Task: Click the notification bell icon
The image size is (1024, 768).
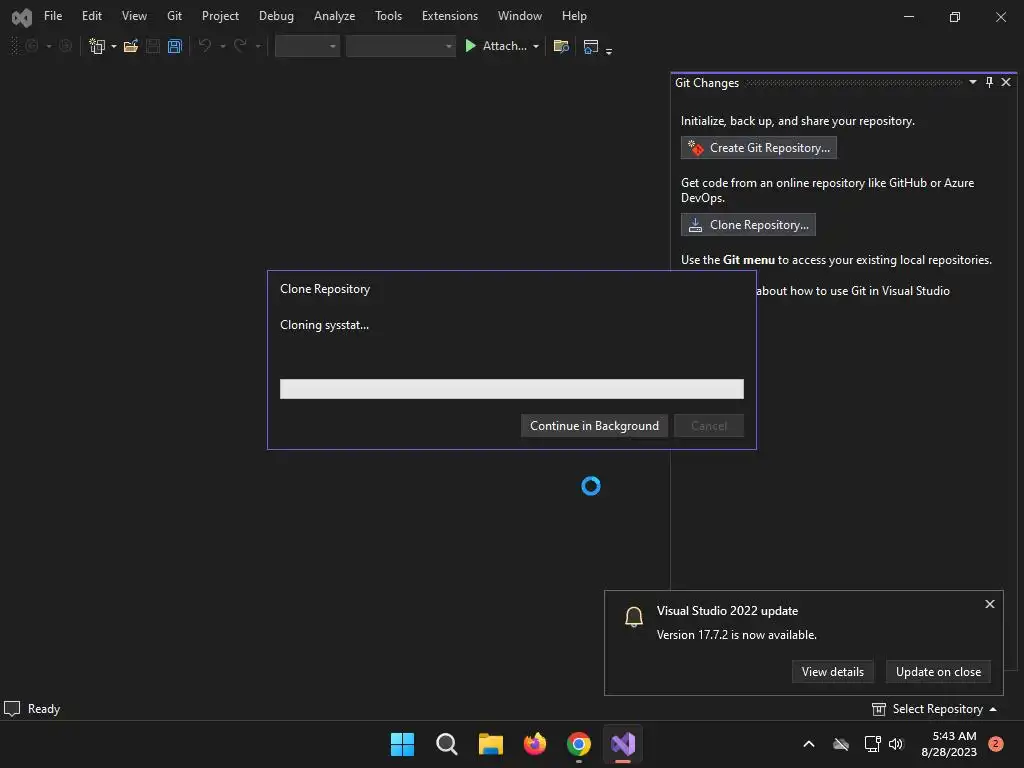Action: [633, 616]
